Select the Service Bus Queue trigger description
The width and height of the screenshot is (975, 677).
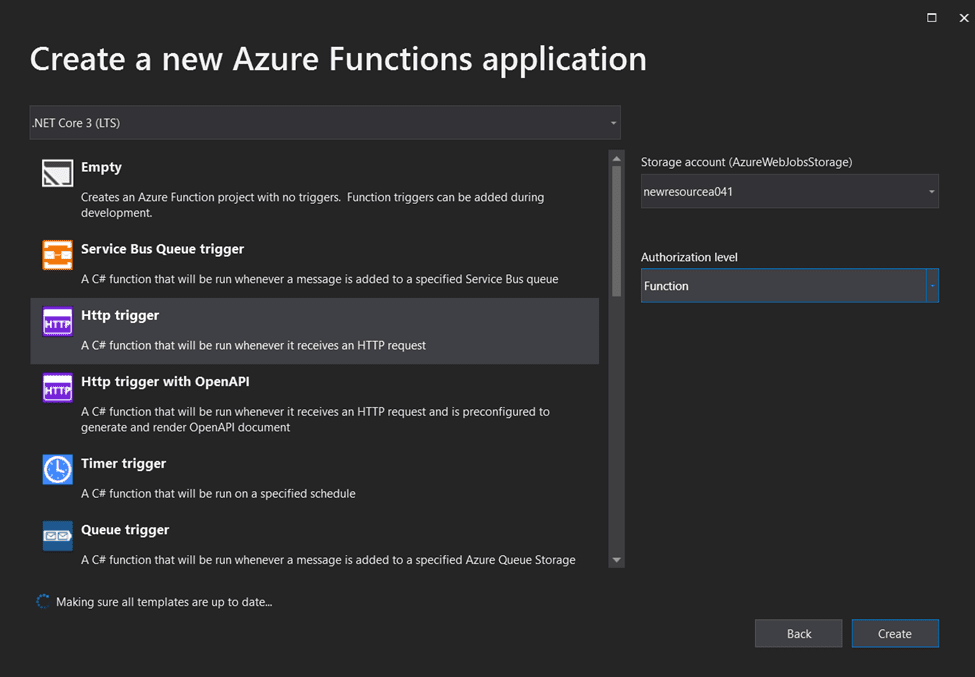tap(319, 279)
